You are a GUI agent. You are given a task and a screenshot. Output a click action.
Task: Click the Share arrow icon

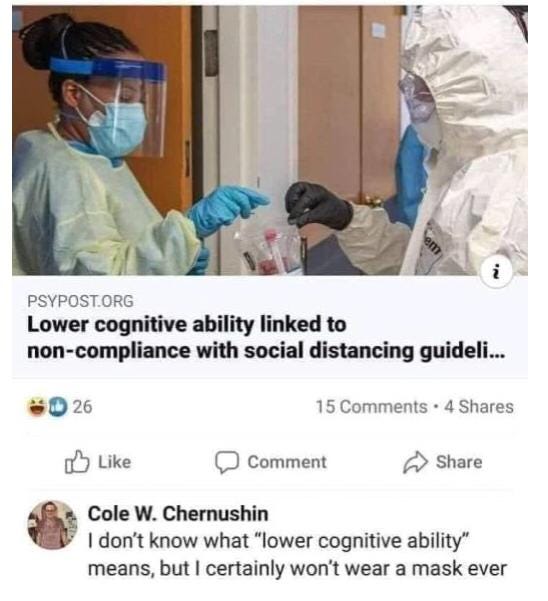pos(415,462)
